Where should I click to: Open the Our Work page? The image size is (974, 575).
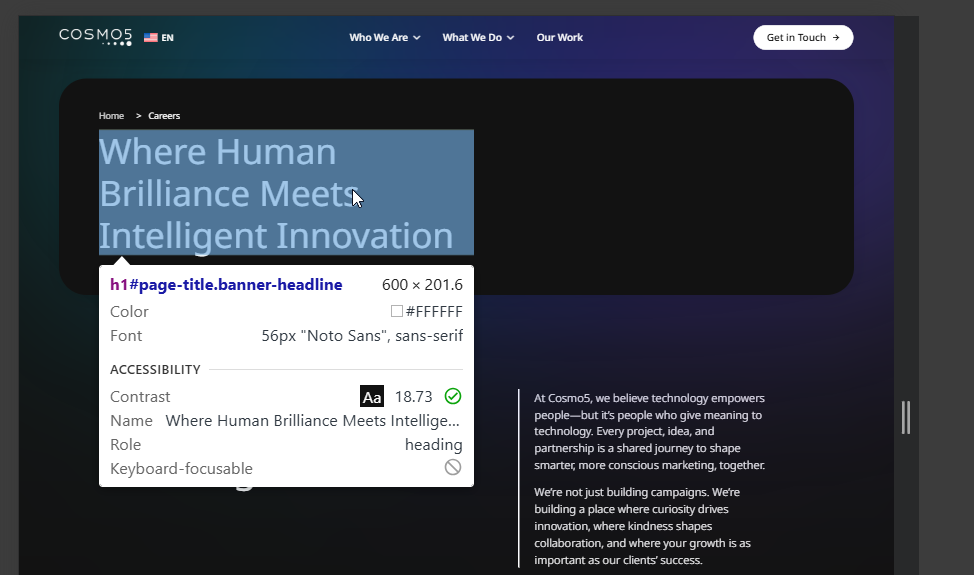(x=560, y=37)
